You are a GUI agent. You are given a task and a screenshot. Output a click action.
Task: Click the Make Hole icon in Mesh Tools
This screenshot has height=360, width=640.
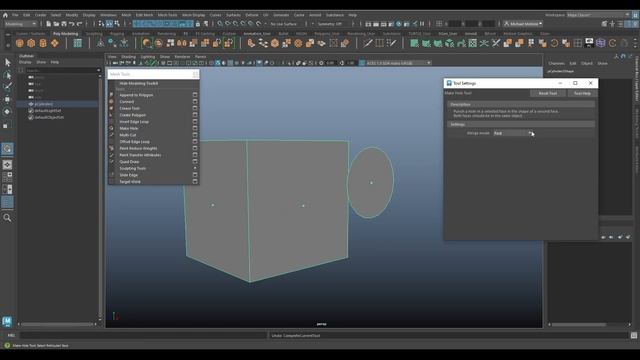(111, 128)
